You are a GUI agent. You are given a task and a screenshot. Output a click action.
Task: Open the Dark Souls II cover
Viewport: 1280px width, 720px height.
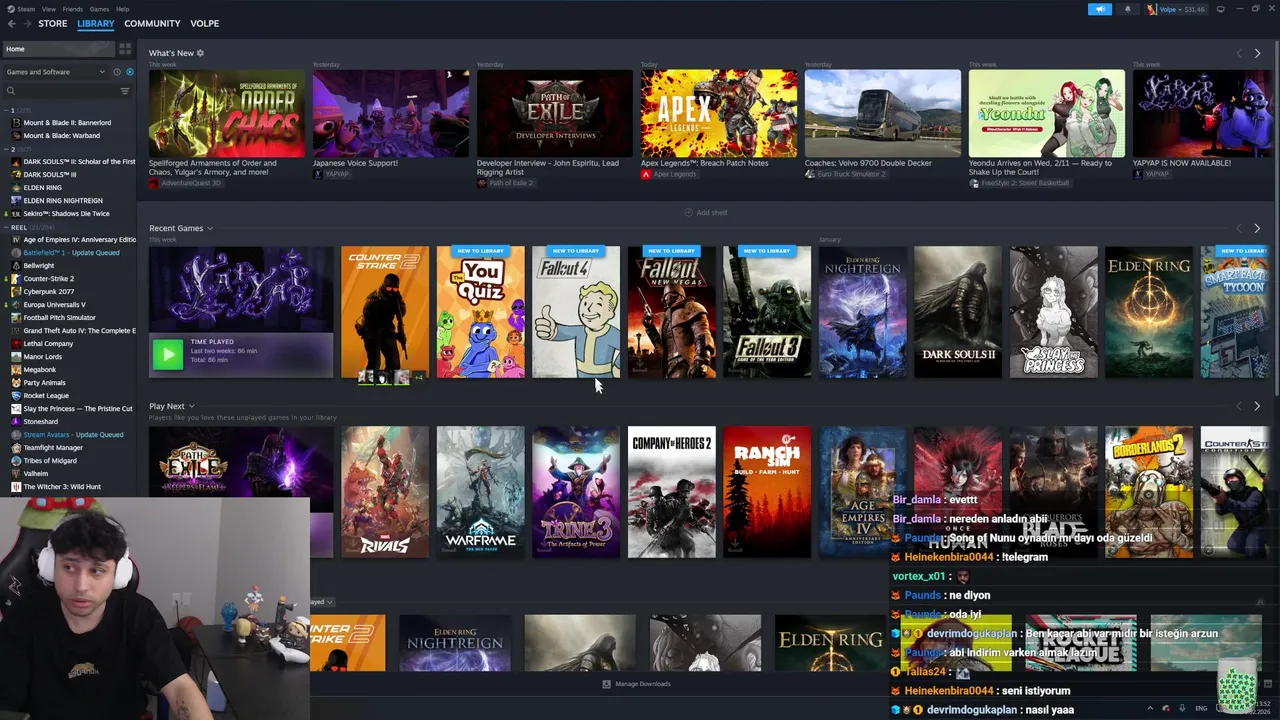coord(958,312)
